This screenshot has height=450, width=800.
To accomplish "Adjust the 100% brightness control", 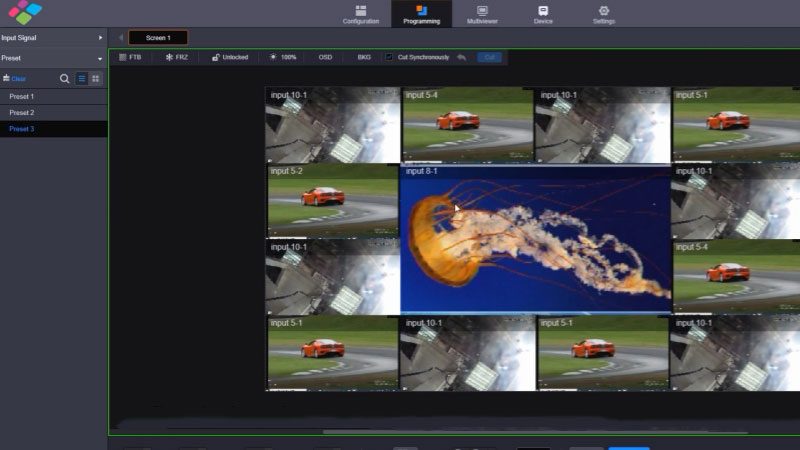I will [283, 57].
